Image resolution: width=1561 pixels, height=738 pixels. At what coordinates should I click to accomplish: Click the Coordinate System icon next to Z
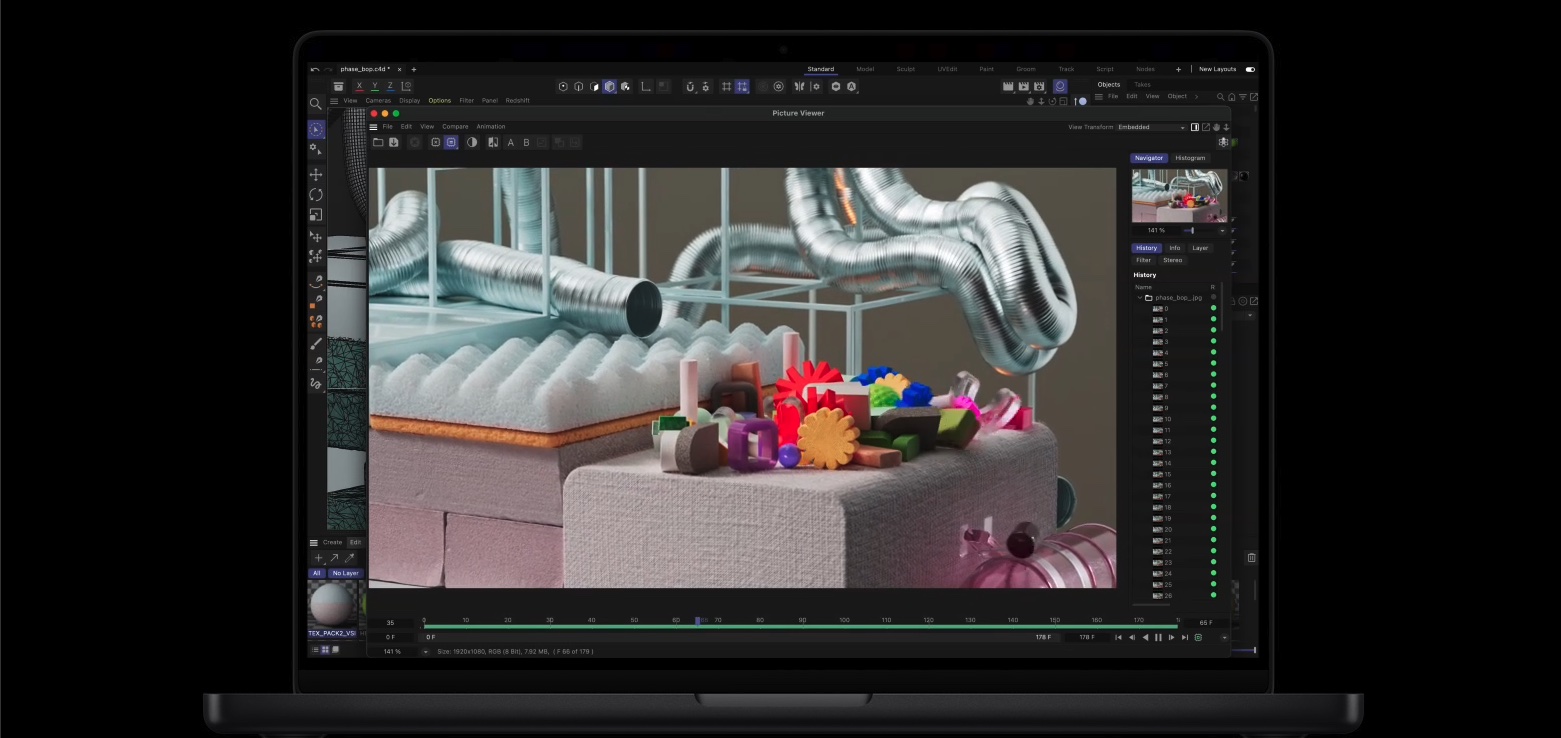(406, 87)
